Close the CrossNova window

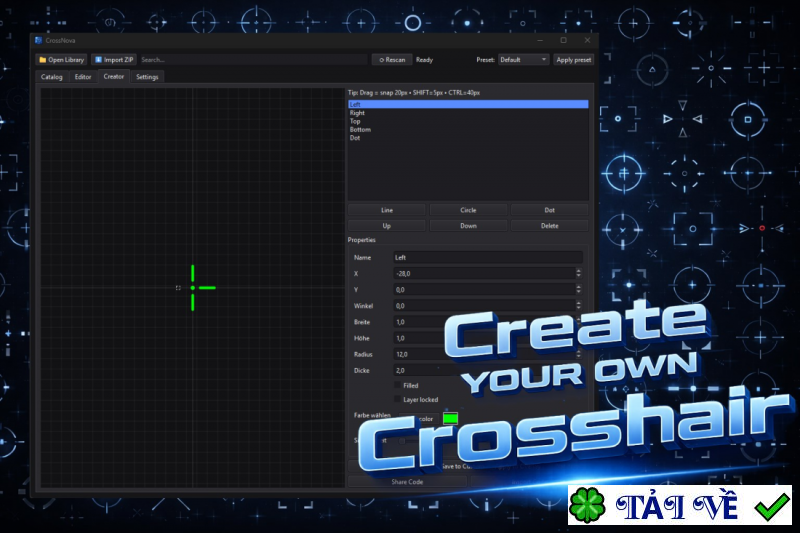coord(587,40)
